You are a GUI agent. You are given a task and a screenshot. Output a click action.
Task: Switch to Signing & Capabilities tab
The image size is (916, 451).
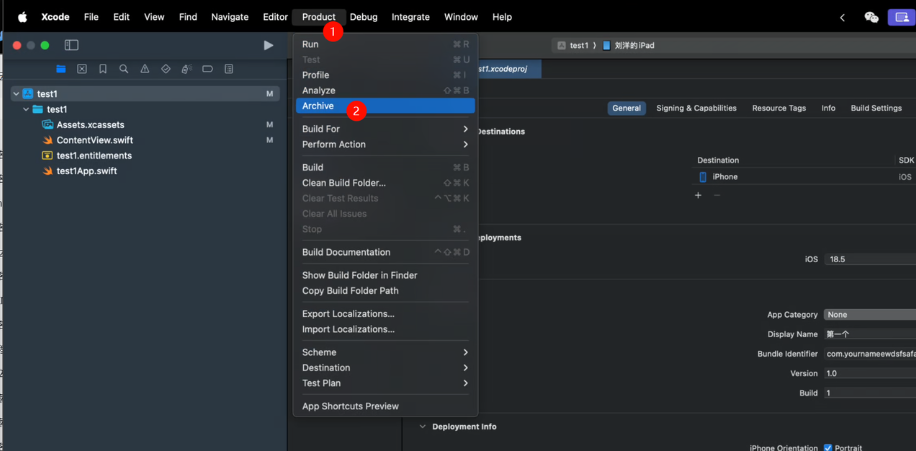point(696,108)
